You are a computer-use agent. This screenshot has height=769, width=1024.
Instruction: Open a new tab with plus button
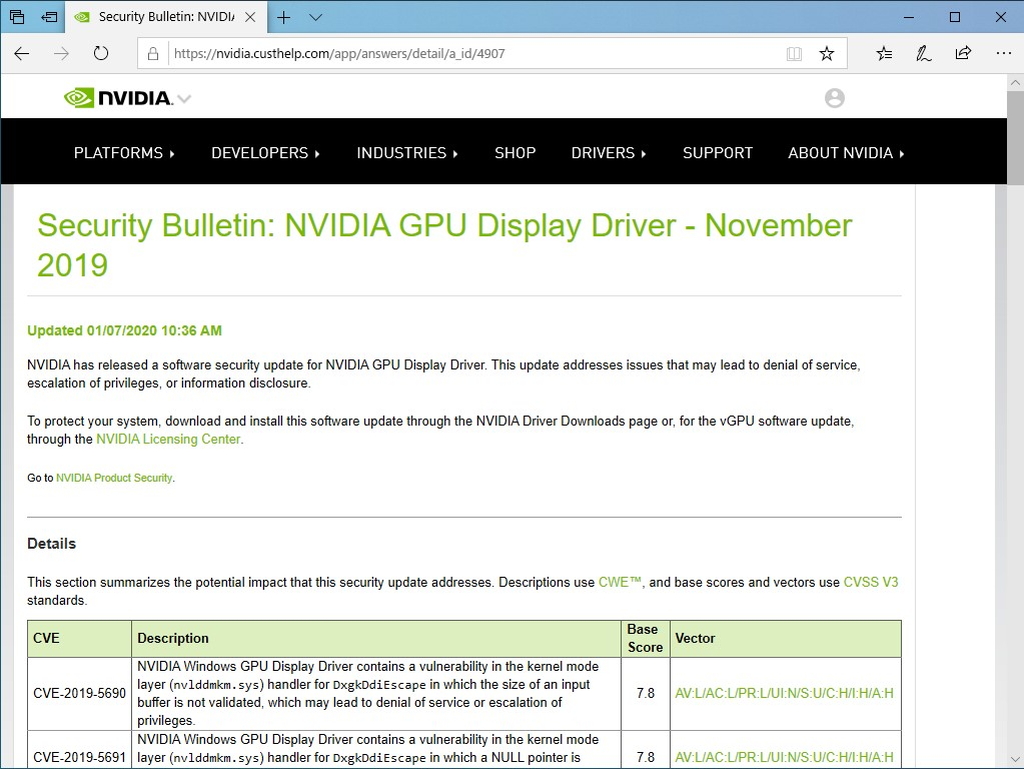[283, 17]
